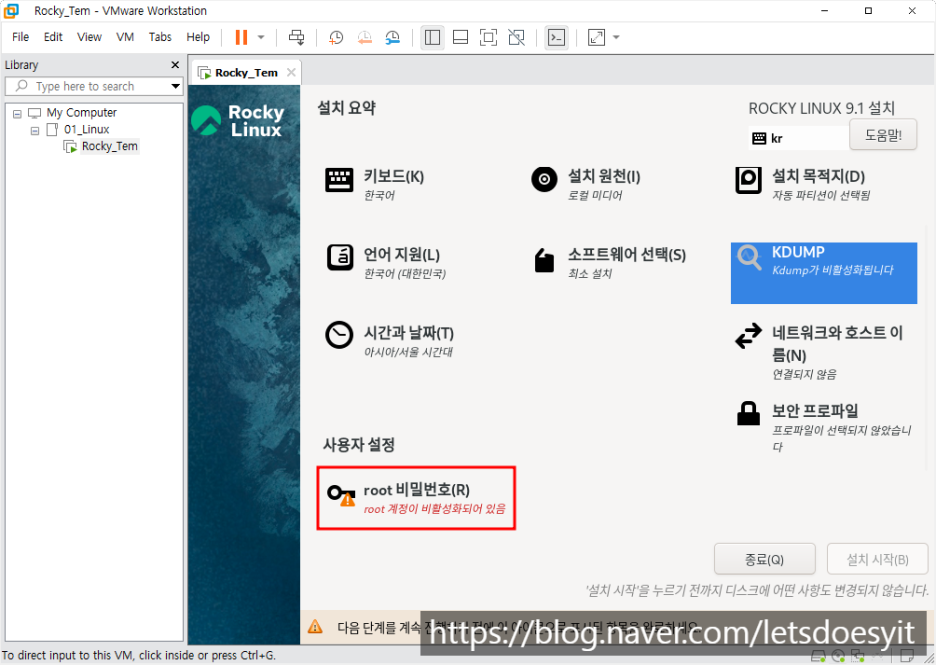Screen dimensions: 936x665
Task: Open root password 비밀번호(R) settings
Action: coord(416,498)
